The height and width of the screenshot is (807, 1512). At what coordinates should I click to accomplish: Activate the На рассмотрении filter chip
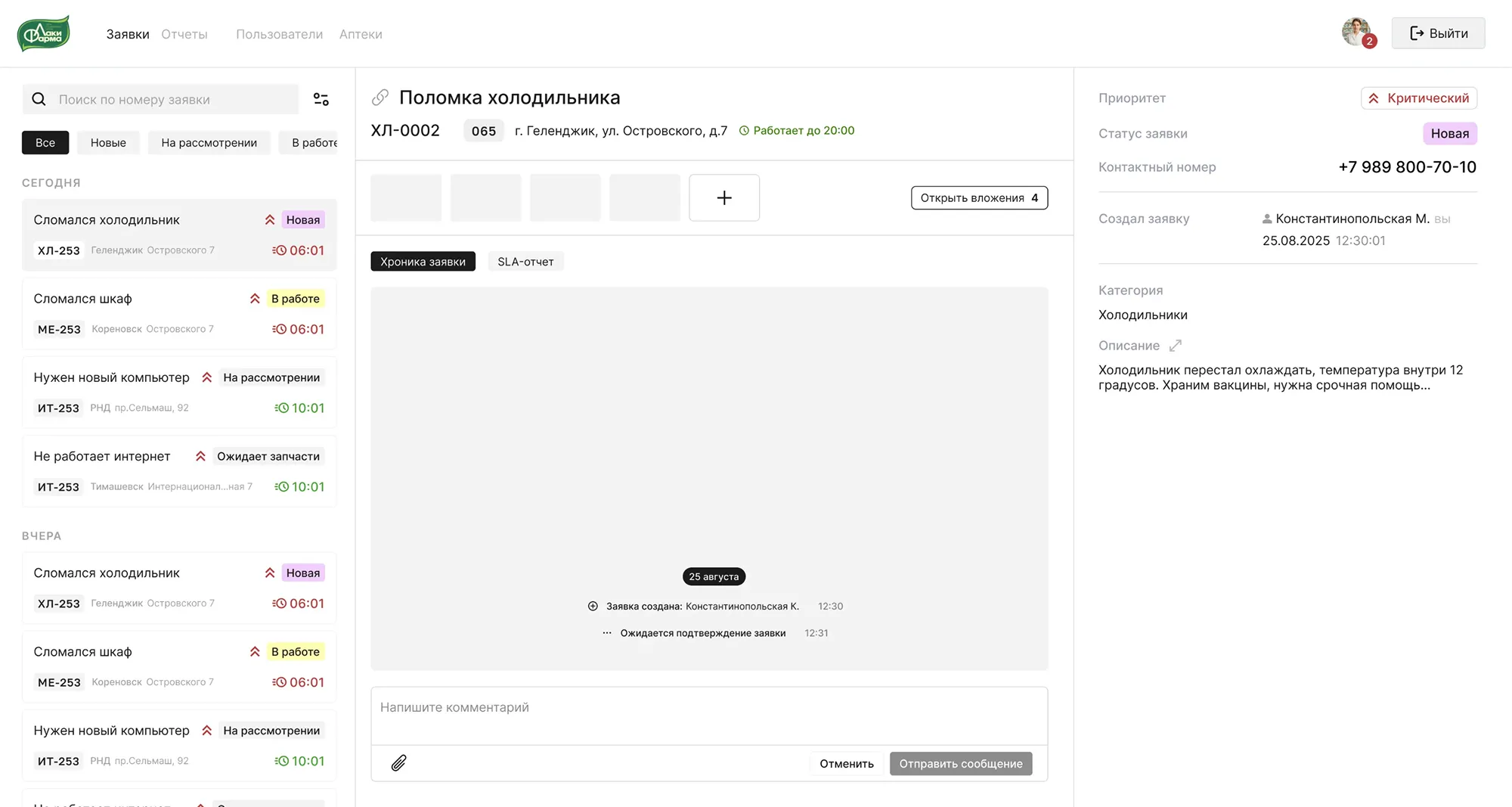209,142
